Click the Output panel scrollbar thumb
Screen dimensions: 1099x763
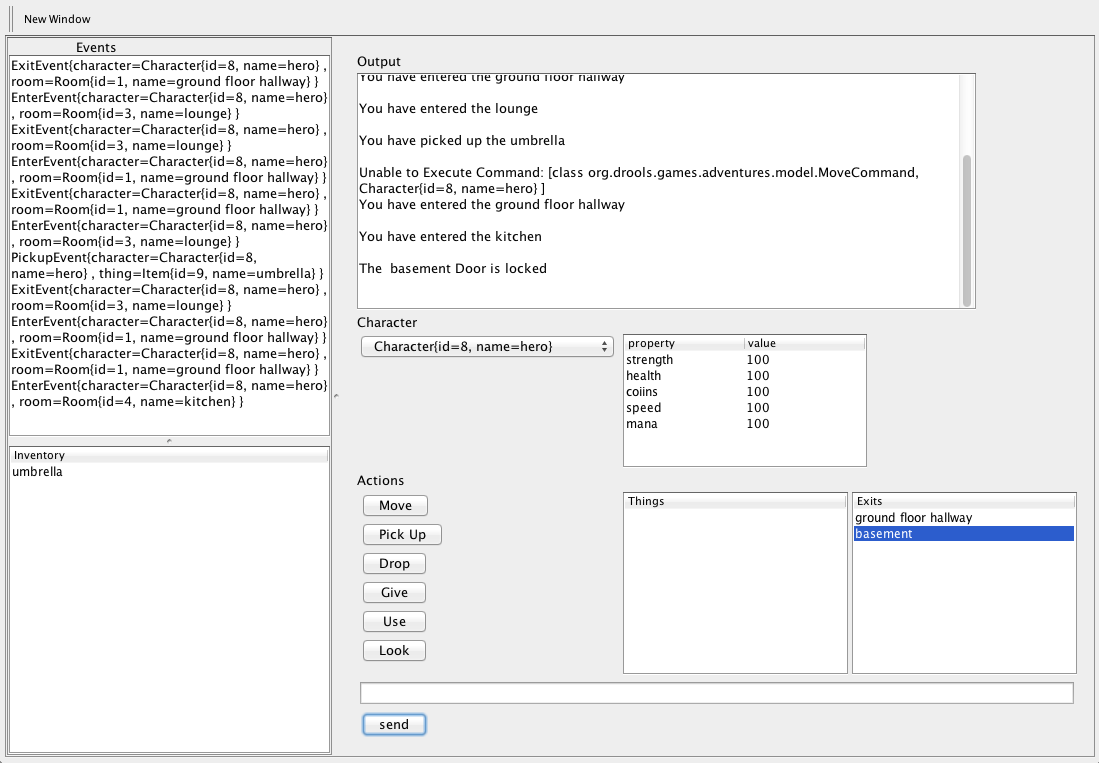pos(966,230)
